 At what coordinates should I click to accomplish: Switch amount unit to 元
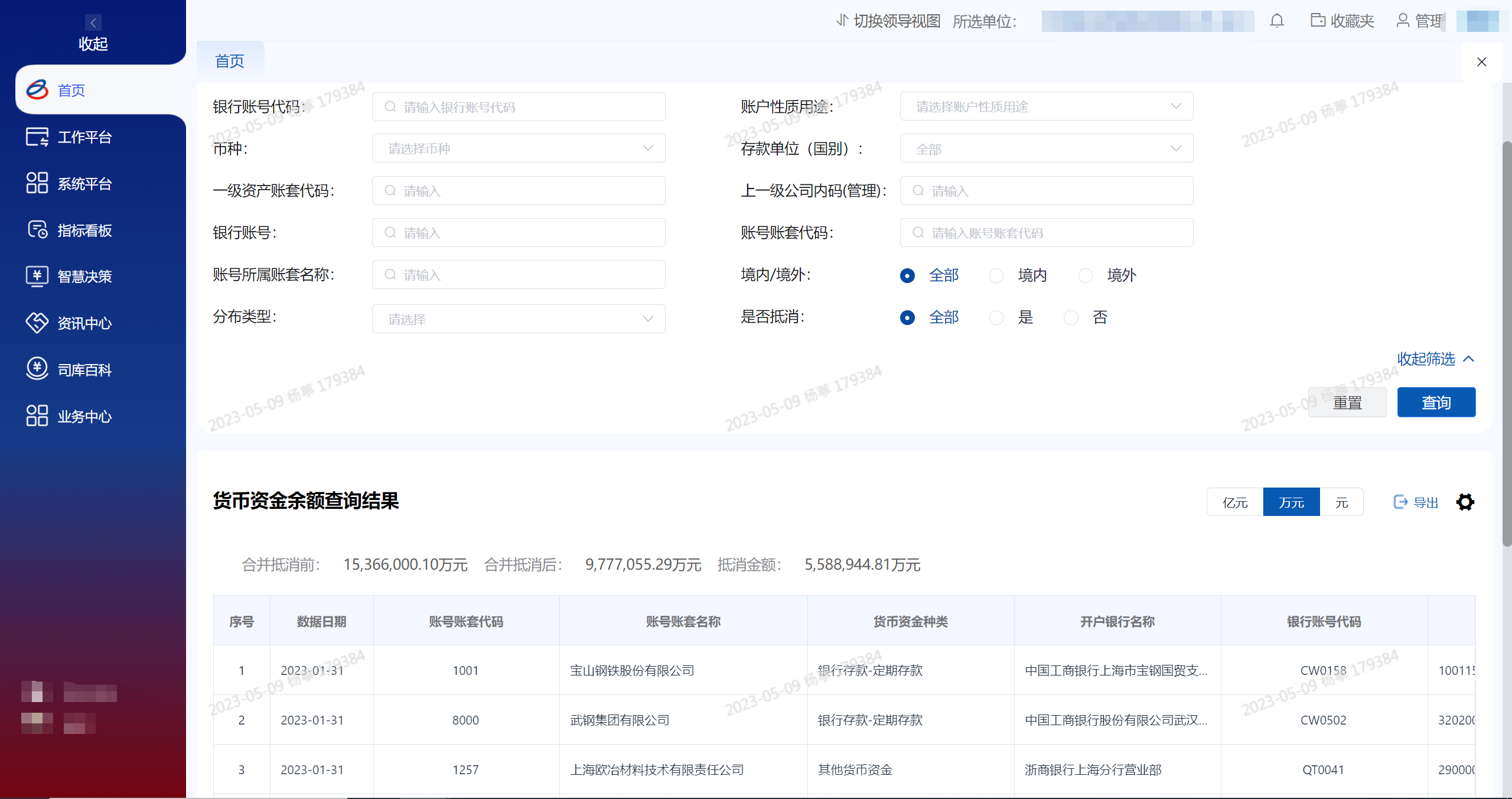(x=1342, y=502)
